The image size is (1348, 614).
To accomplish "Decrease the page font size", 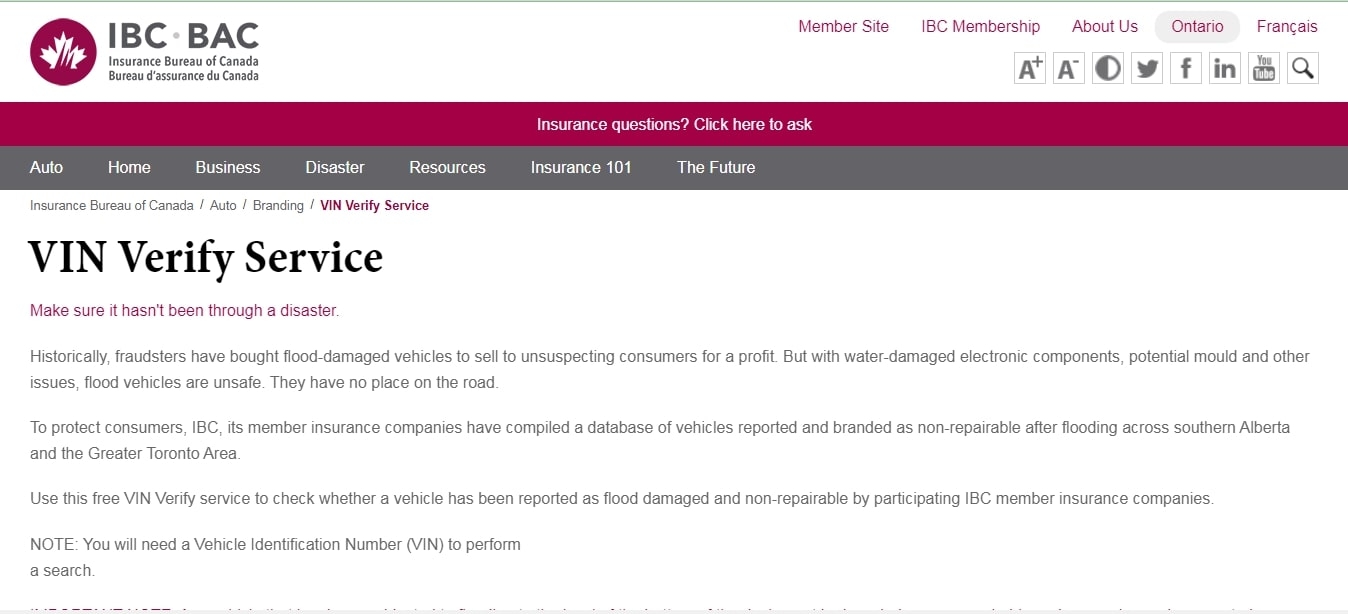I will click(1069, 68).
